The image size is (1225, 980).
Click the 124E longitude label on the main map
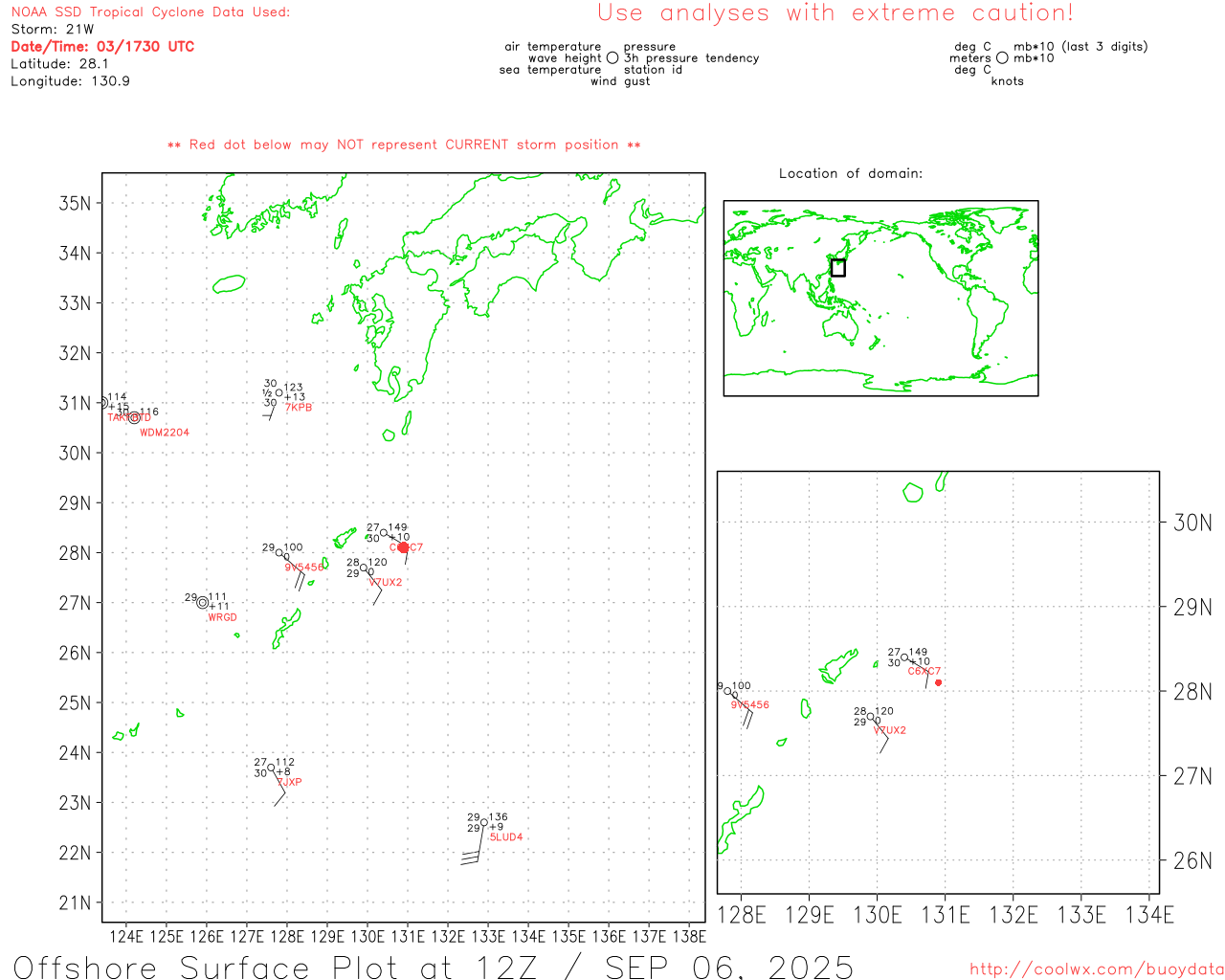click(126, 936)
